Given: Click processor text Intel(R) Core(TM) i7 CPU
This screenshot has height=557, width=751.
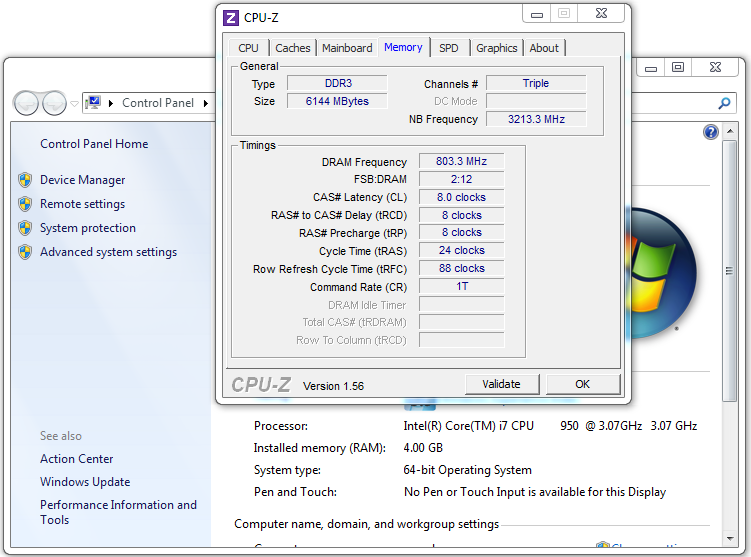Looking at the screenshot, I should pos(468,426).
